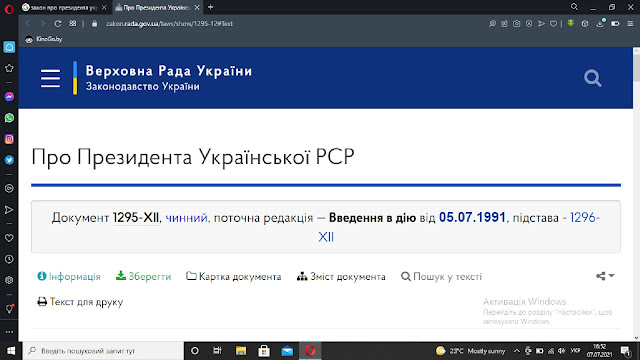Click the blue home icon in sidebar
The image size is (640, 360).
coord(9,47)
